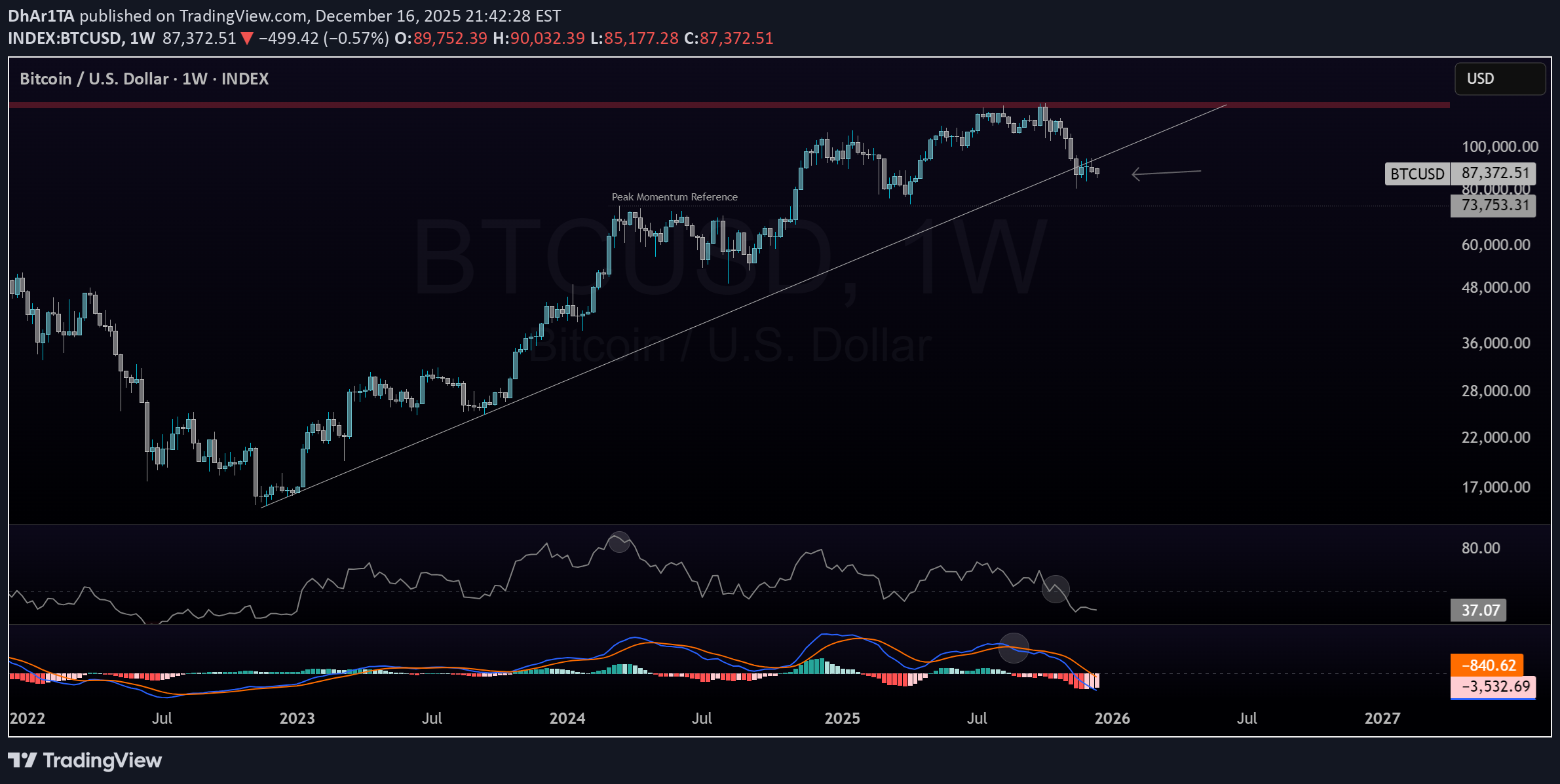Select the gray arrow annotation on the chart
The height and width of the screenshot is (784, 1560).
1166,173
